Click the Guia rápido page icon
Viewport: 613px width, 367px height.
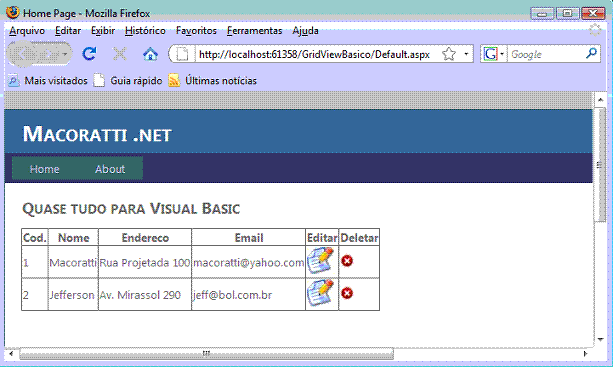(99, 81)
